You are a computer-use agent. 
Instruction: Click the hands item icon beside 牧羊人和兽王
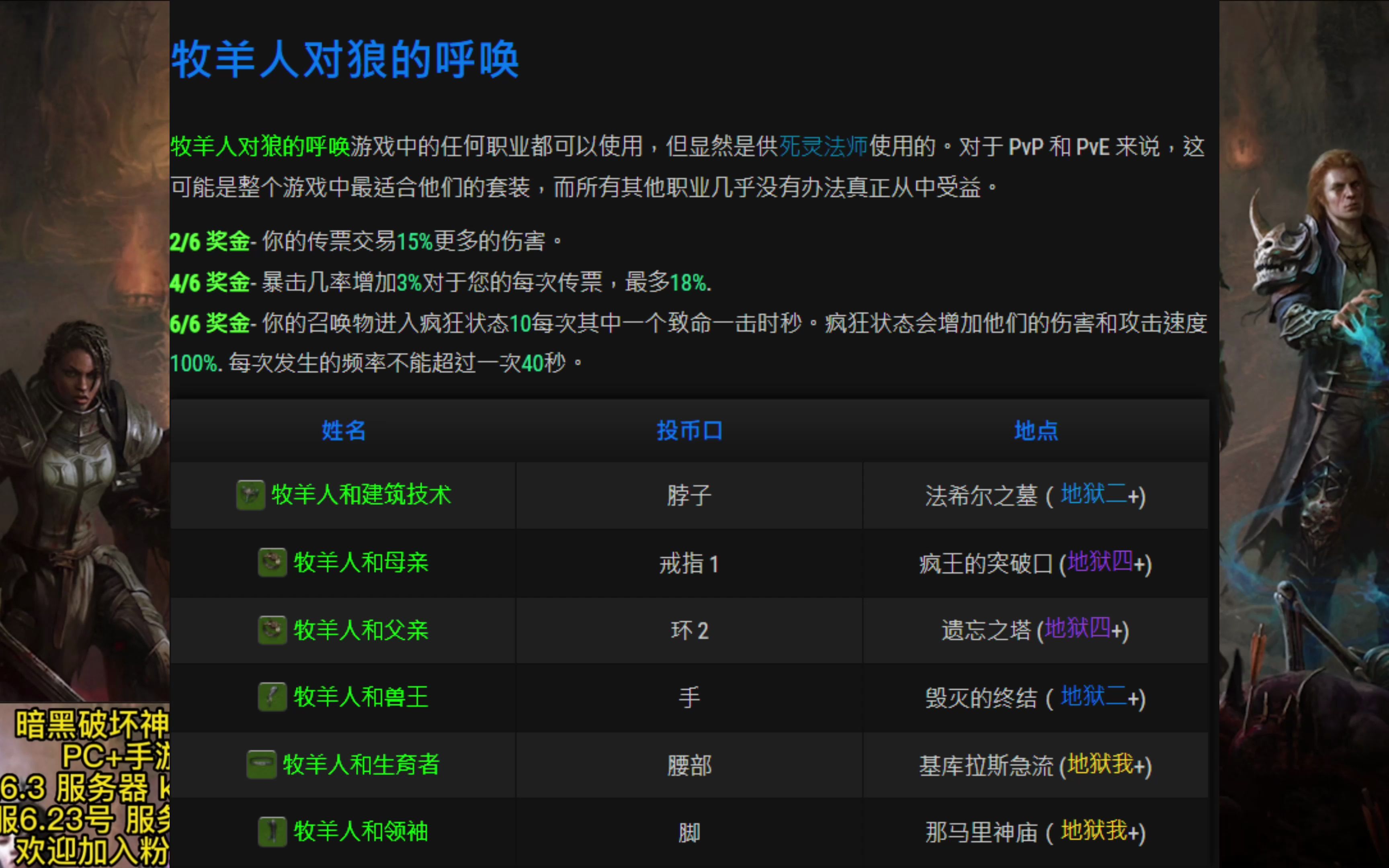pos(272,697)
